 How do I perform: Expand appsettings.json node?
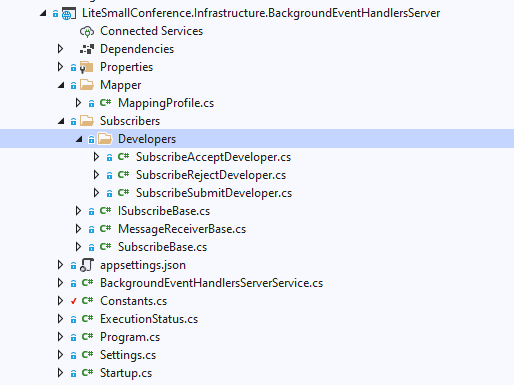(x=60, y=265)
